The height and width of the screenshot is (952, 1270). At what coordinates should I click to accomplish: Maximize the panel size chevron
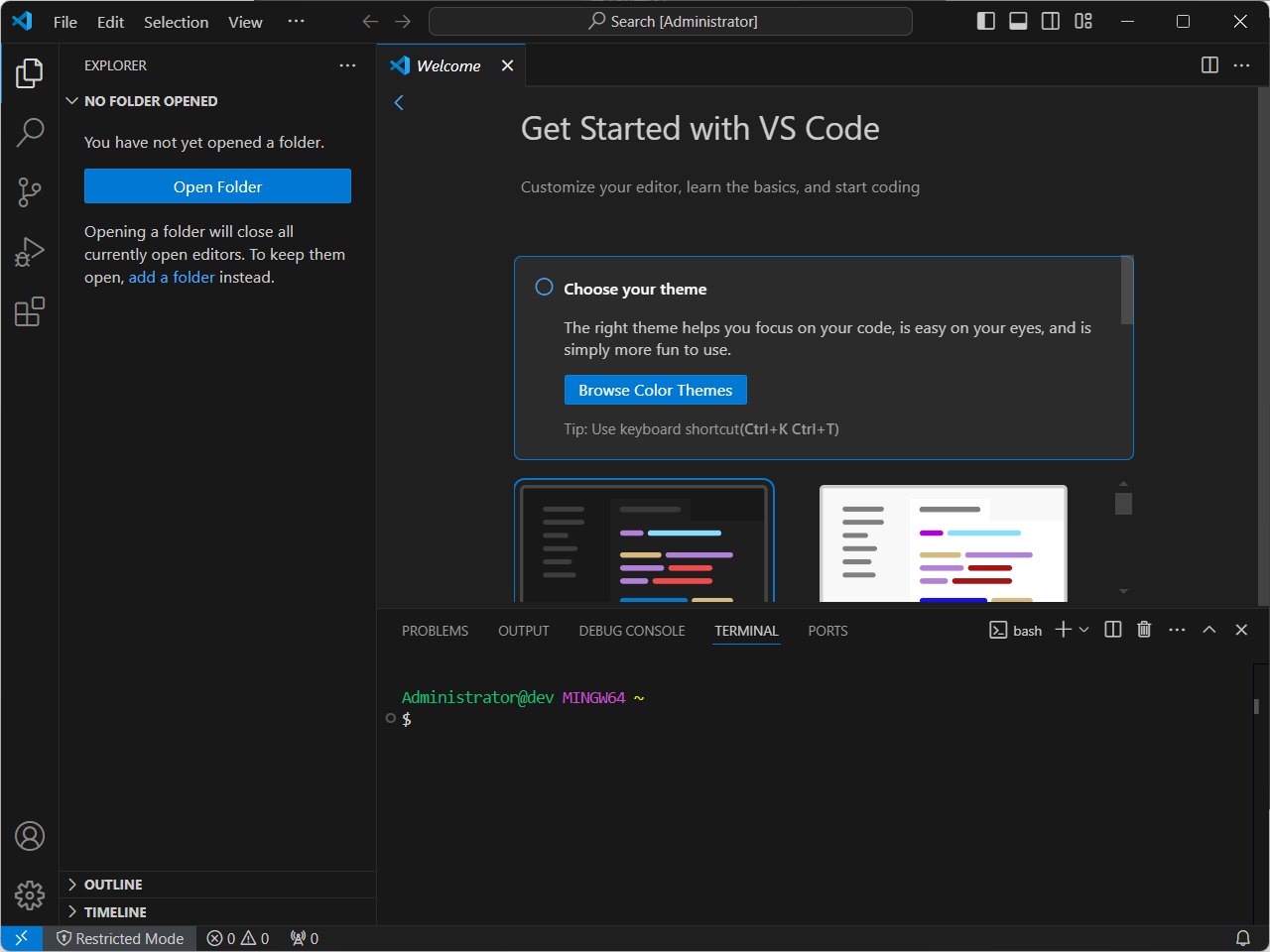(1209, 630)
